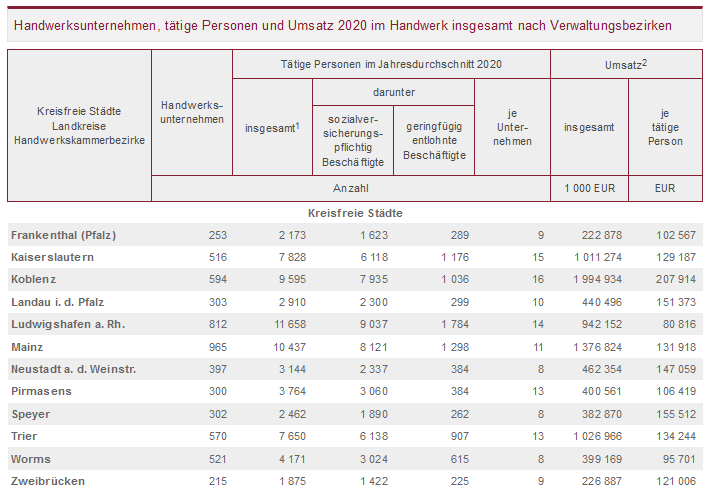Click footnote 2 beside Umsatz header
This screenshot has height=491, width=710.
click(x=645, y=60)
